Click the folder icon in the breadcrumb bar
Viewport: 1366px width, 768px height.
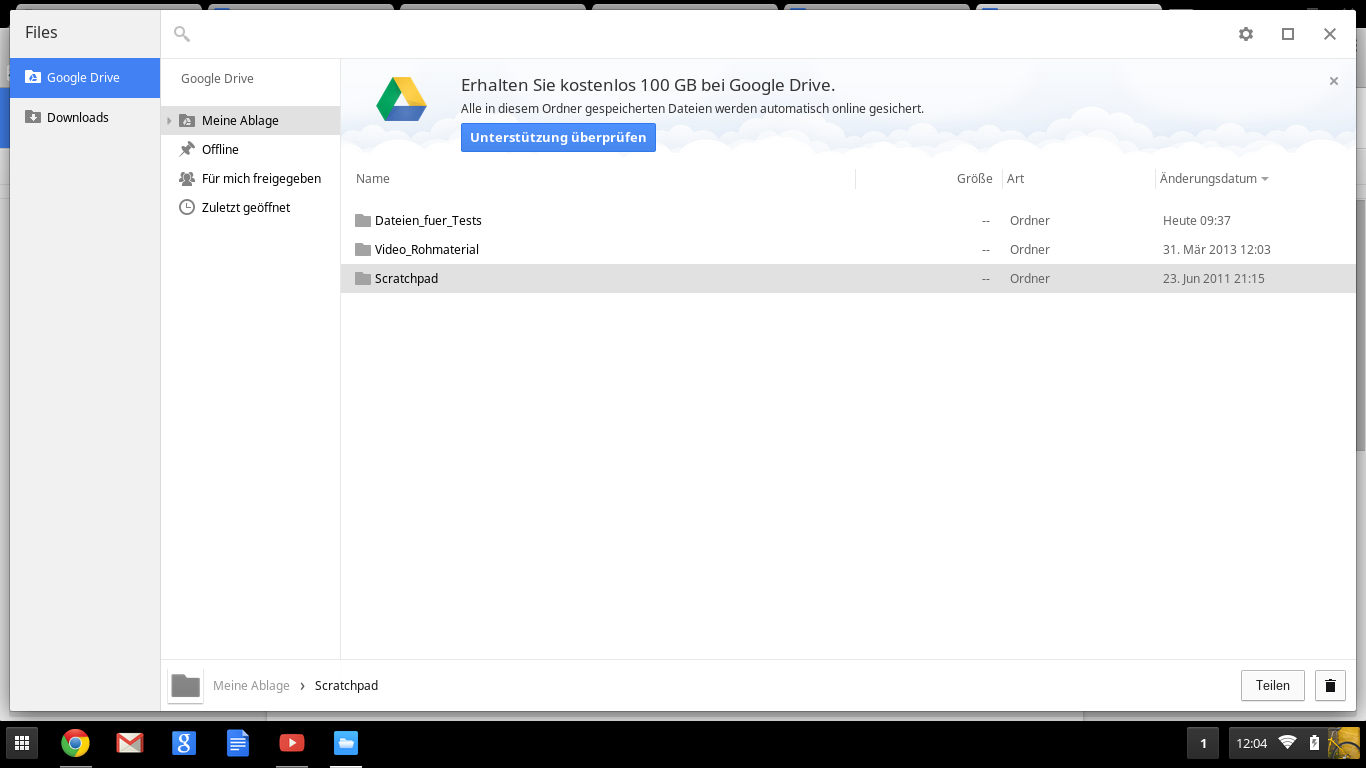[185, 685]
